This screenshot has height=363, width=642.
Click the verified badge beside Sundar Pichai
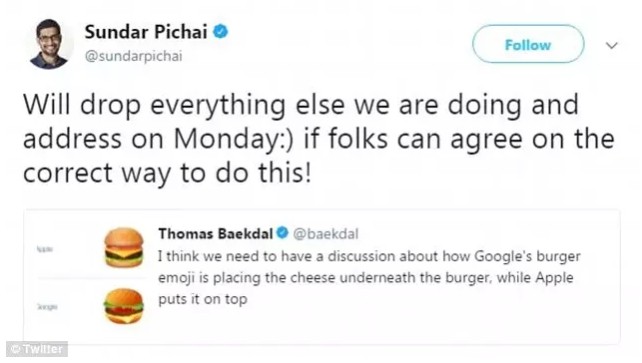(221, 32)
